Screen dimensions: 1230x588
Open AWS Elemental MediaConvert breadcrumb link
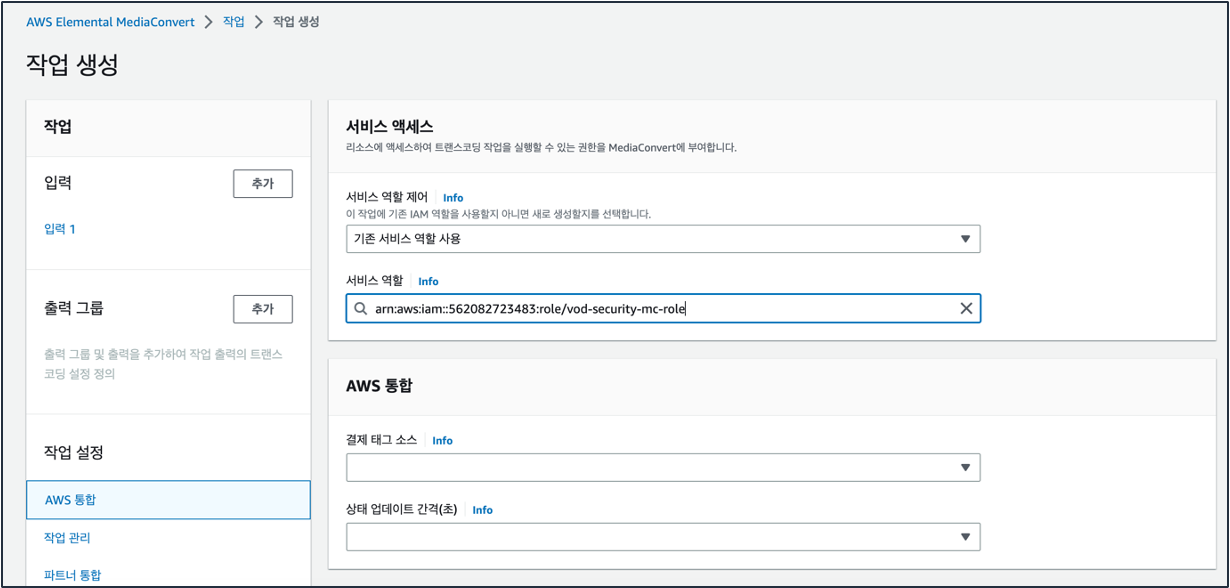pos(110,21)
